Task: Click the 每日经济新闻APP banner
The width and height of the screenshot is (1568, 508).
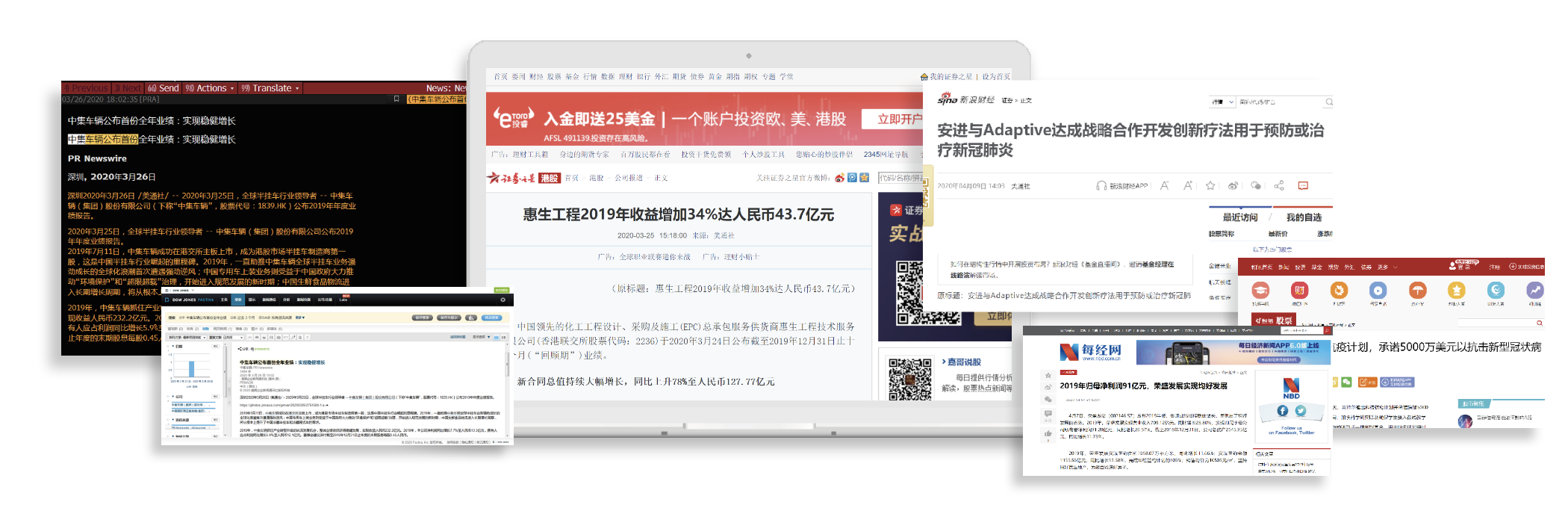Action: click(1233, 352)
